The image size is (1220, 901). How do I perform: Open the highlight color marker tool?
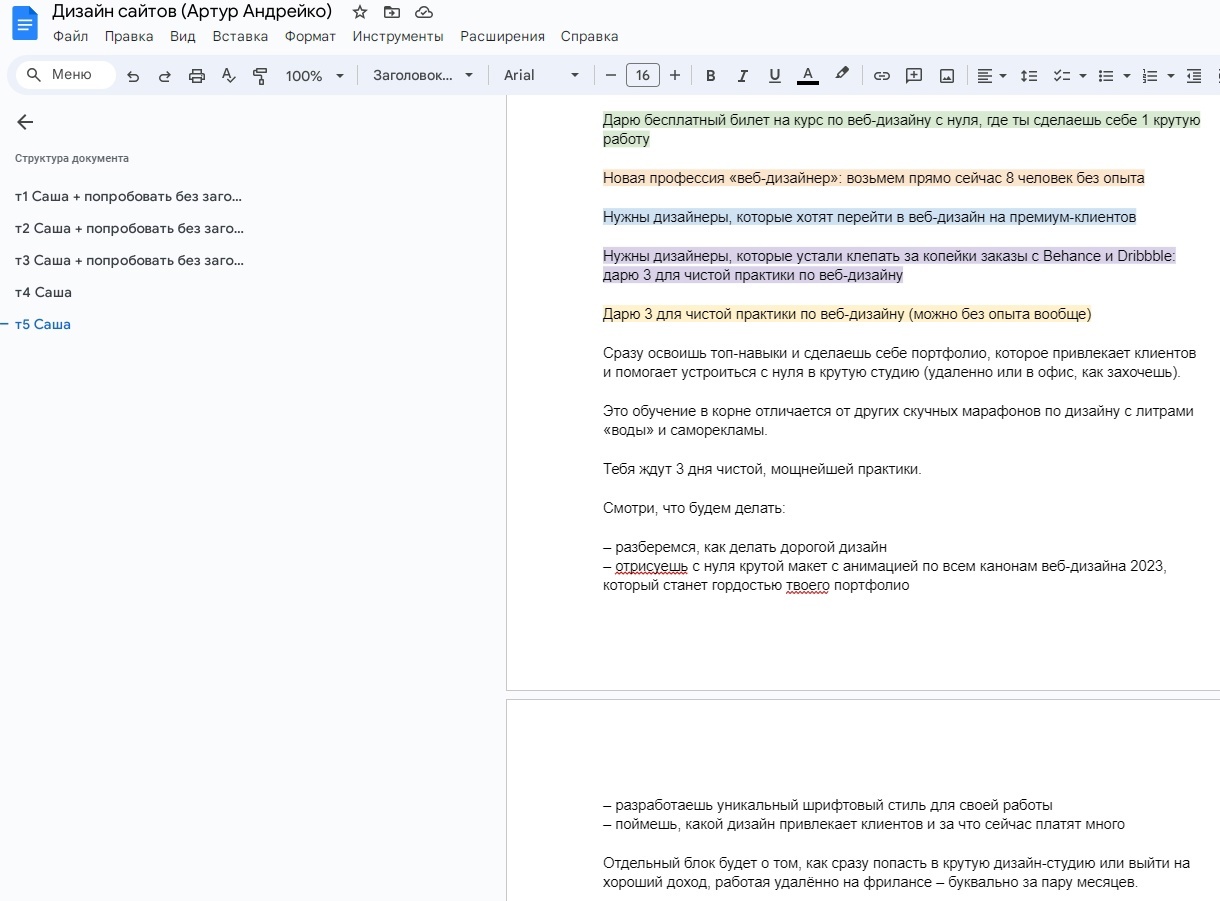click(x=842, y=75)
